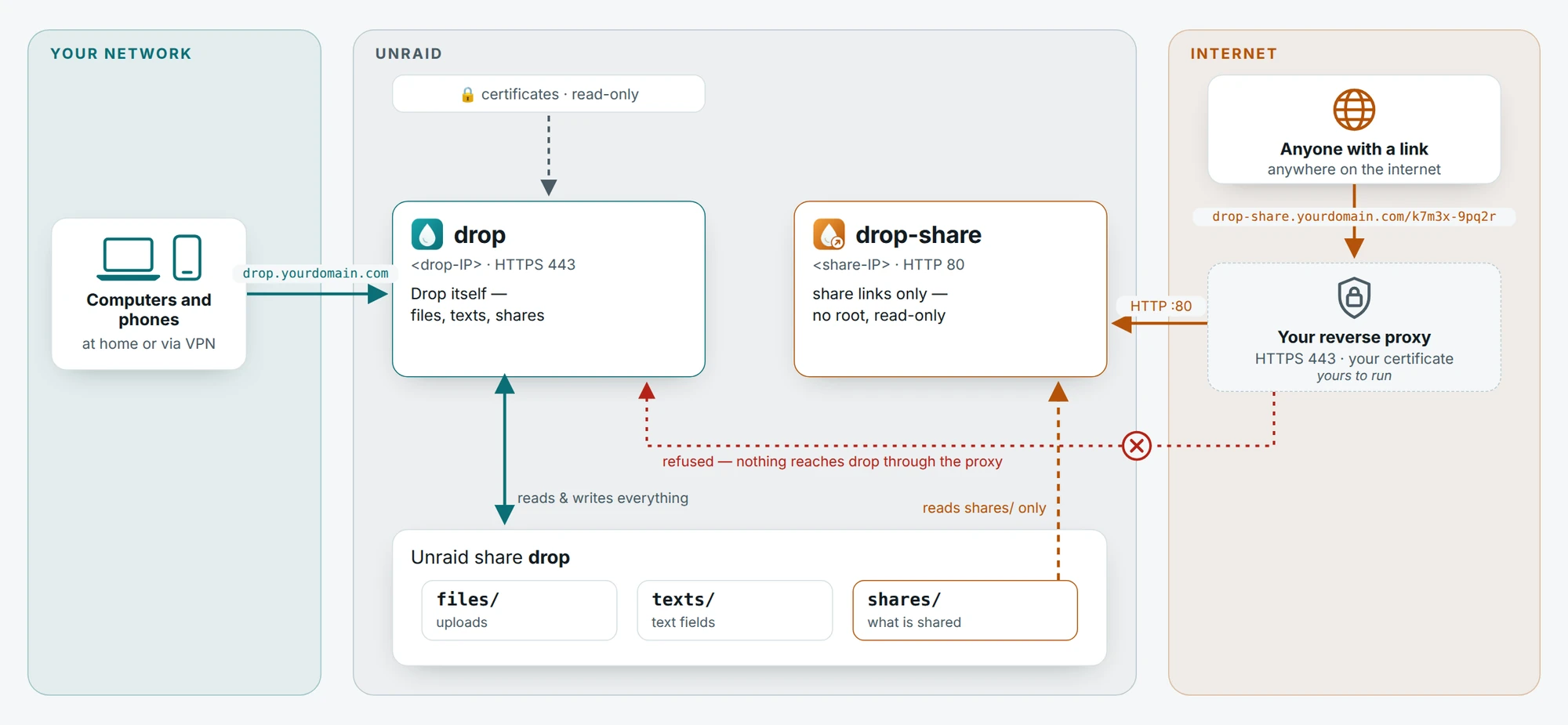Click 'share links only —' text
The width and height of the screenshot is (1568, 725).
(x=880, y=294)
